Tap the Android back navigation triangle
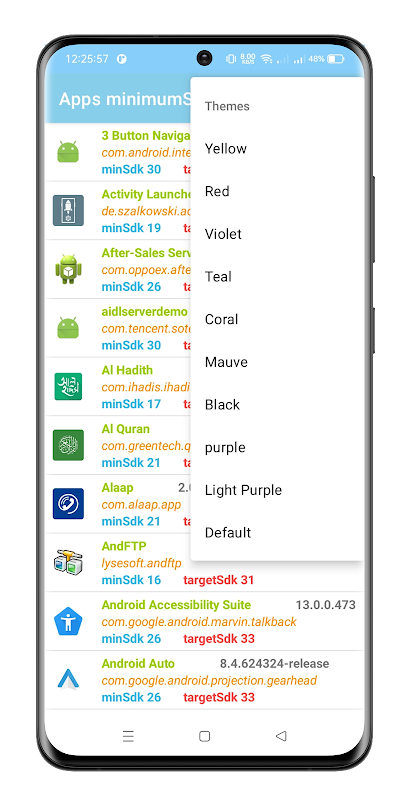The height and width of the screenshot is (800, 409). [x=280, y=736]
